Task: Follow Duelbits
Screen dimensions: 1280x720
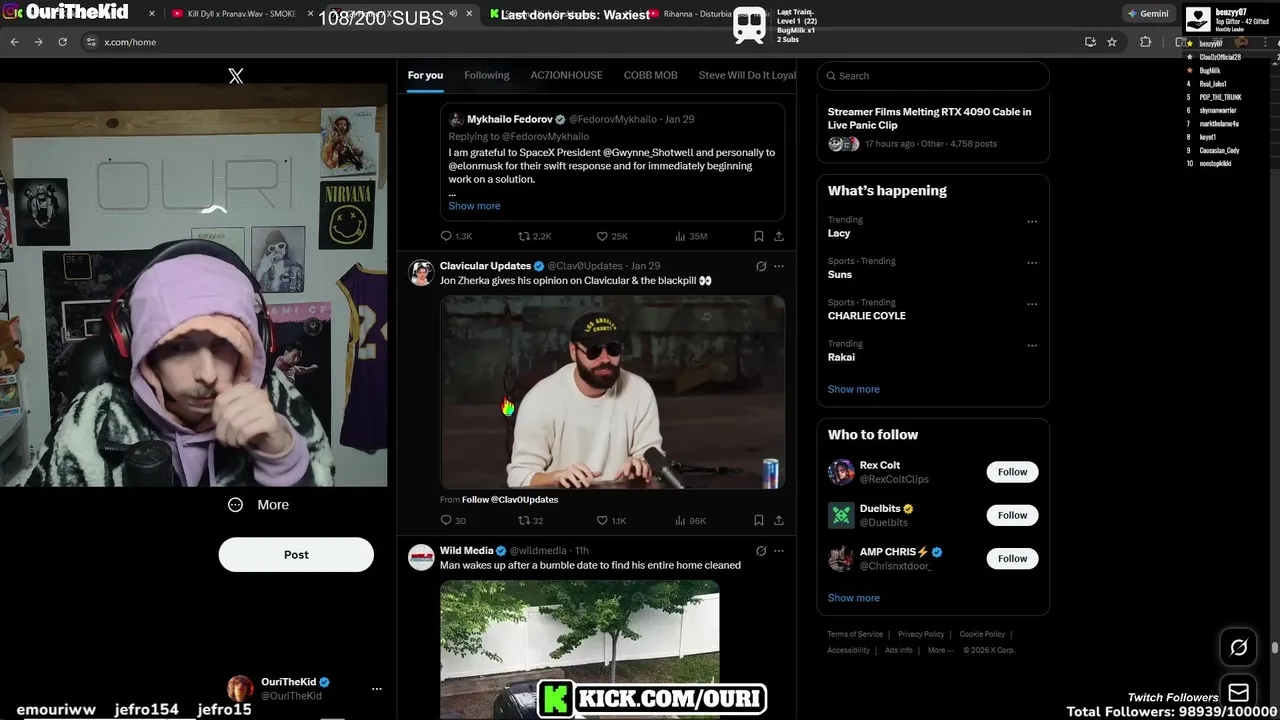Action: point(1012,515)
